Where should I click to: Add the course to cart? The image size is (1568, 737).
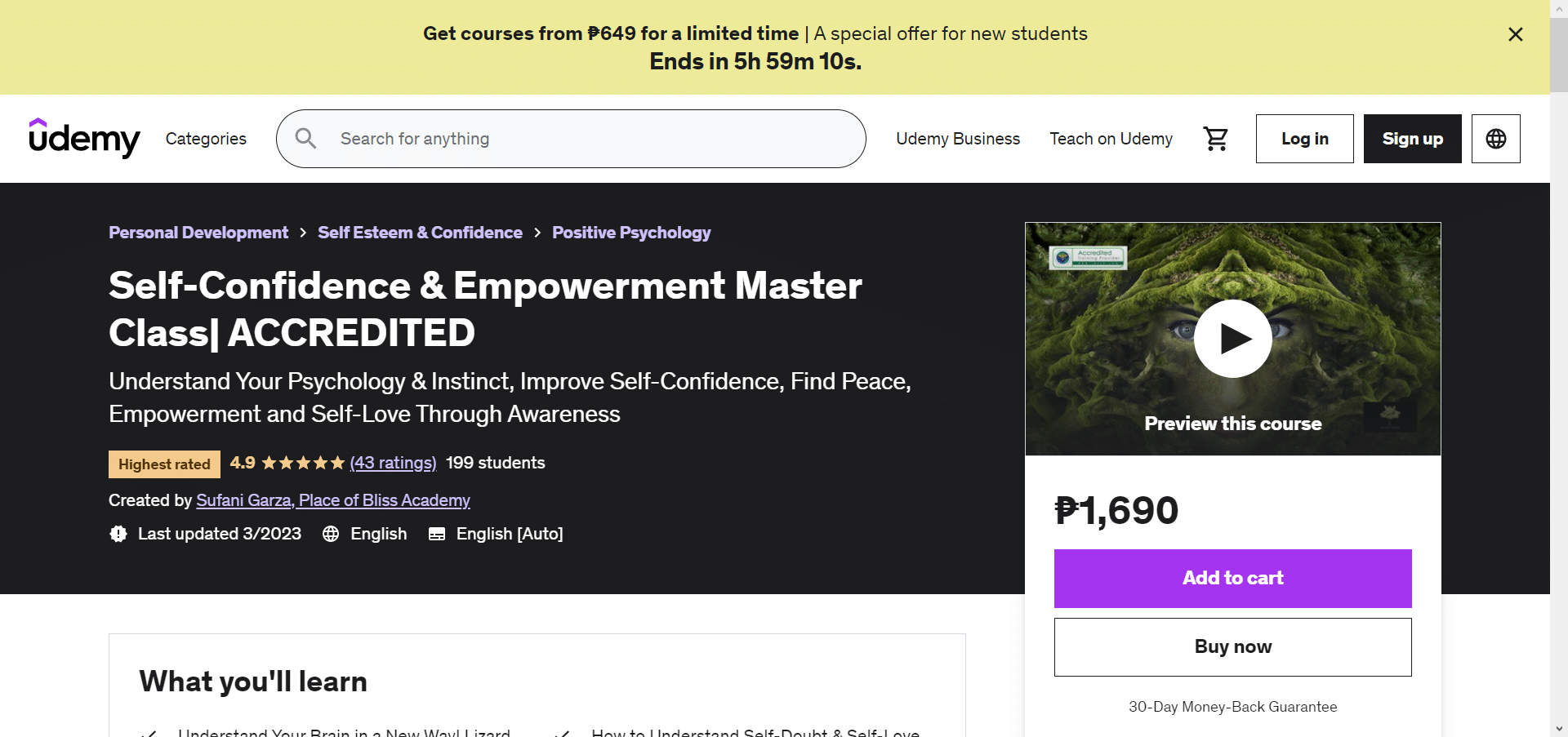click(x=1232, y=579)
